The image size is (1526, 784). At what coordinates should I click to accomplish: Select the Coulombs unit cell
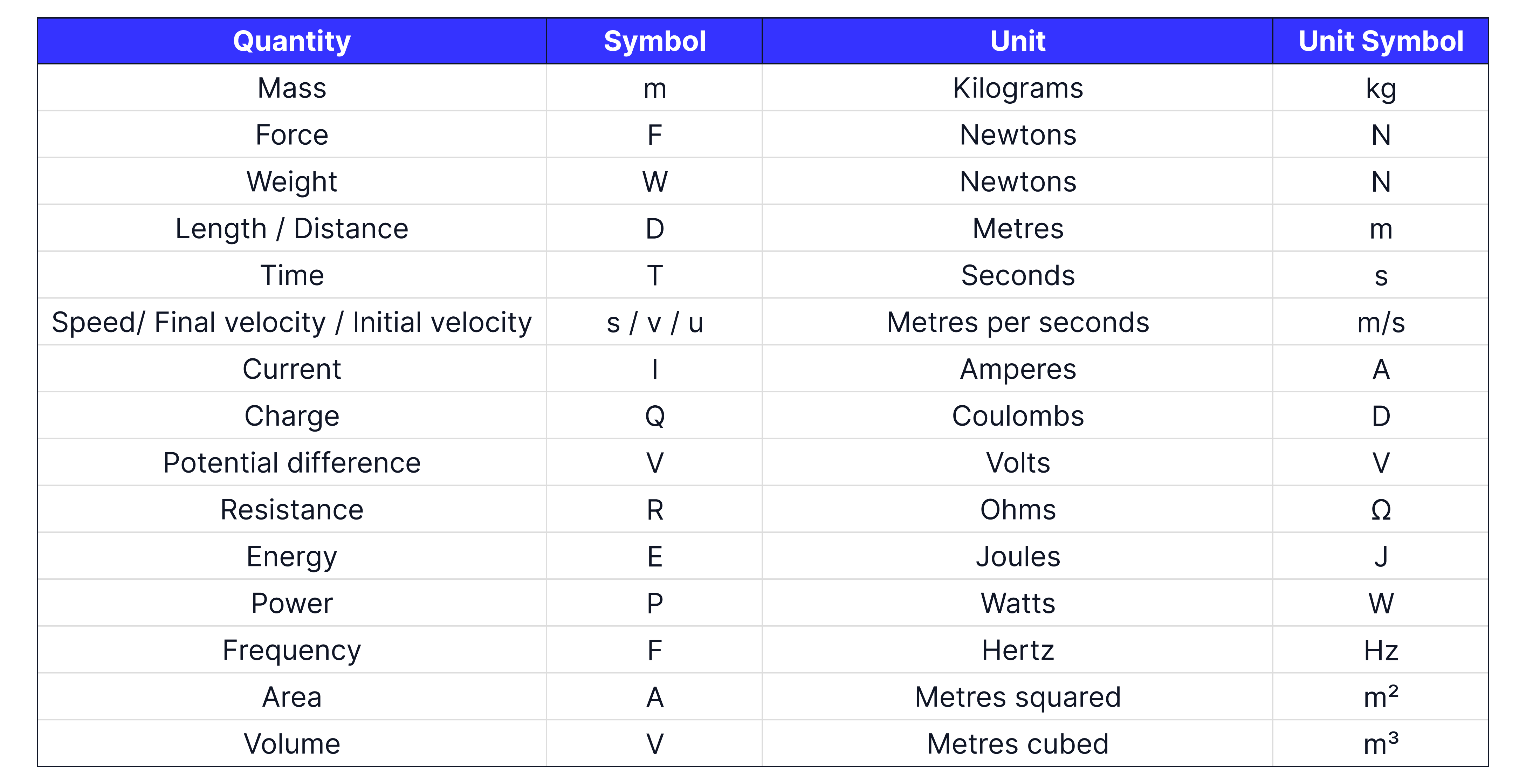point(1018,416)
